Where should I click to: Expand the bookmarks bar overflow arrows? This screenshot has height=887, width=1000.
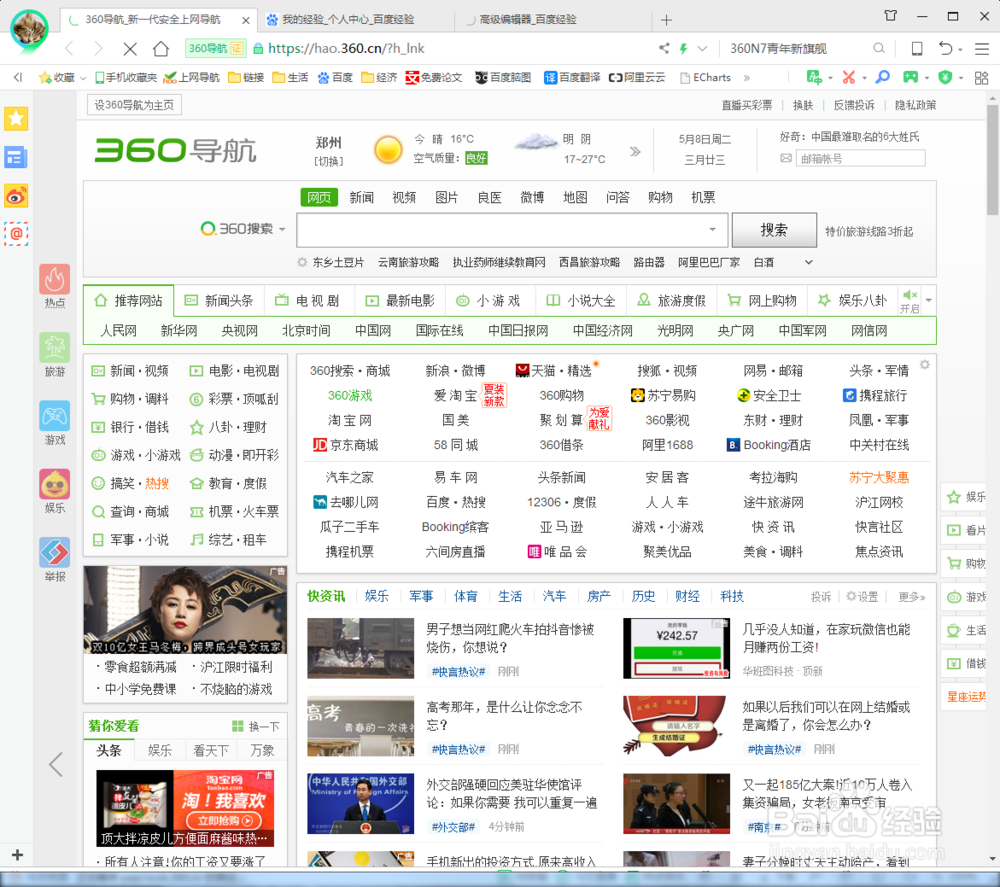coord(746,78)
